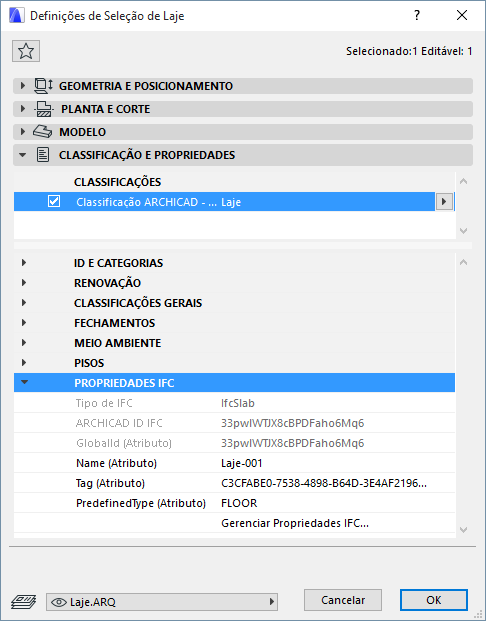Uncheck the Classificação ARCHICAD checkbox
The height and width of the screenshot is (621, 486).
pyautogui.click(x=54, y=201)
